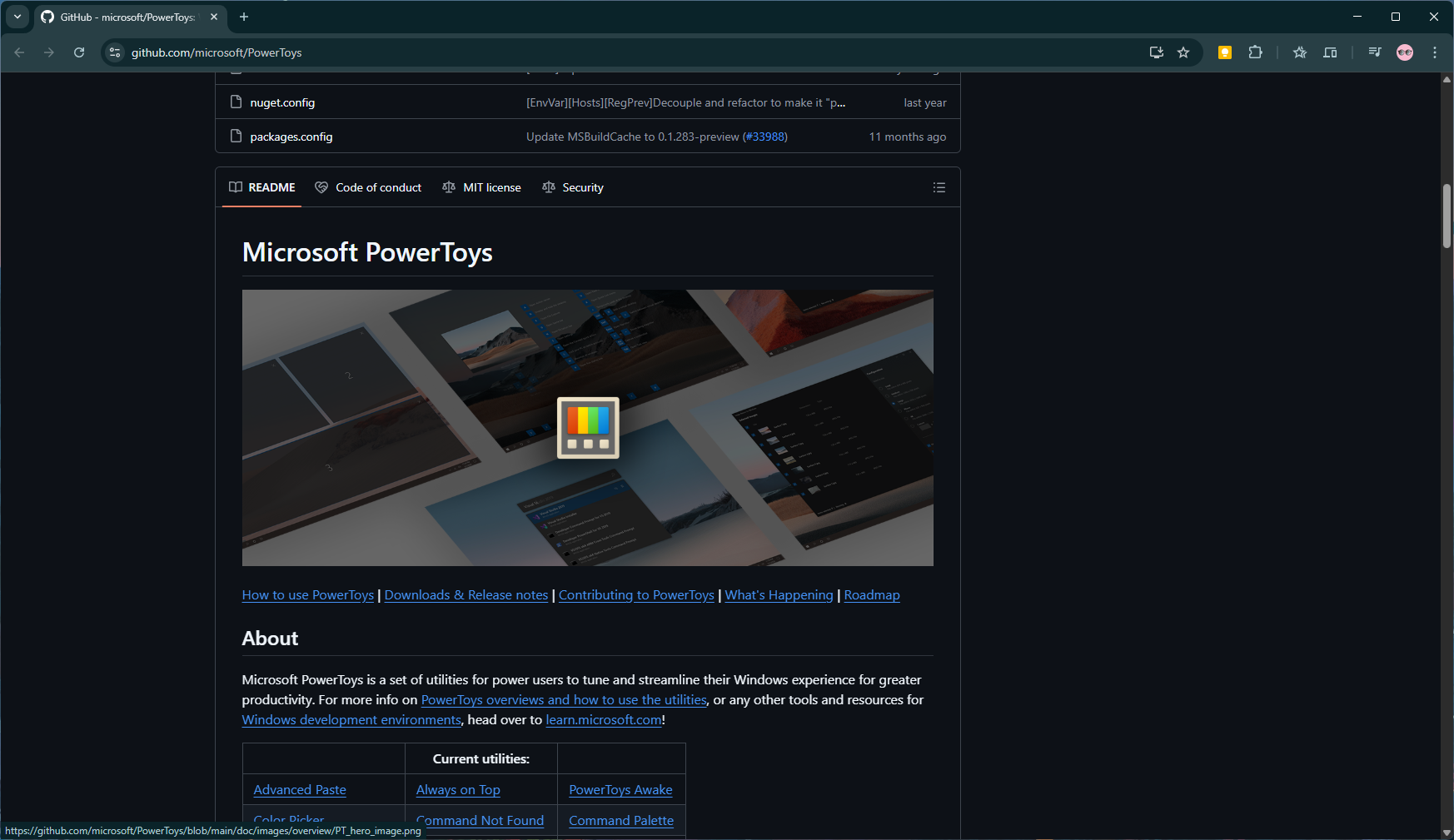Open the EnvVar Hosts RegPrev commit message

pos(685,102)
